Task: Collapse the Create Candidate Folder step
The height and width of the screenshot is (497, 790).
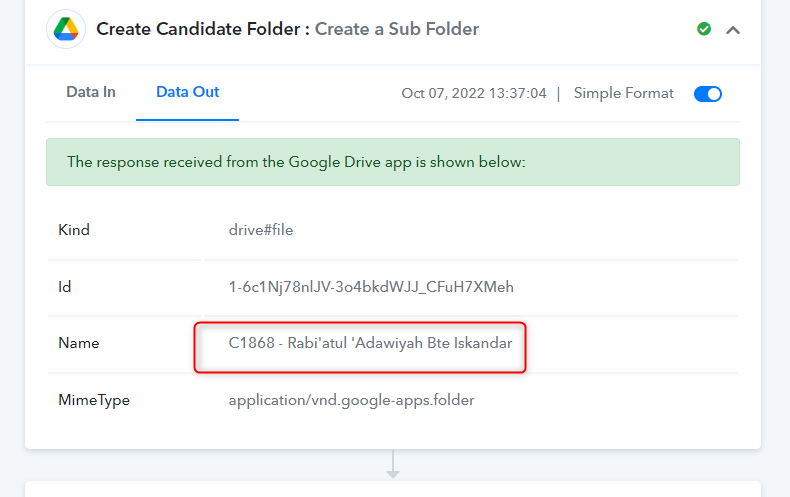Action: coord(733,30)
